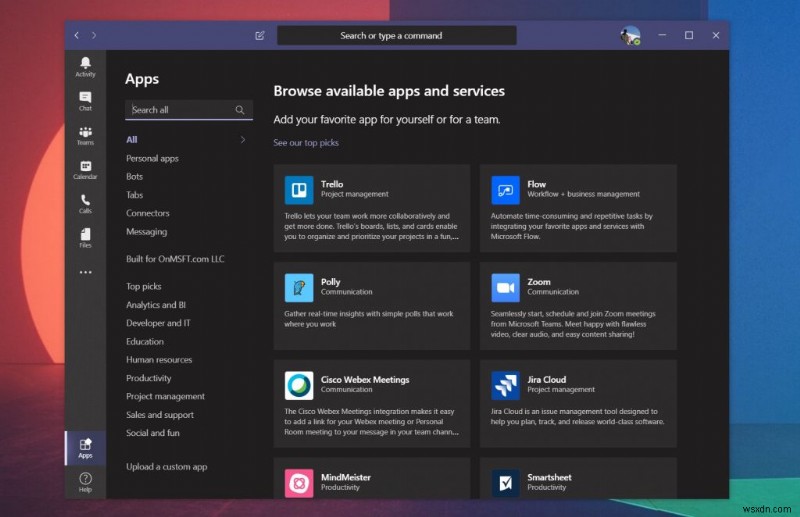Click Upload a custom app
Image resolution: width=800 pixels, height=517 pixels.
pyautogui.click(x=167, y=467)
